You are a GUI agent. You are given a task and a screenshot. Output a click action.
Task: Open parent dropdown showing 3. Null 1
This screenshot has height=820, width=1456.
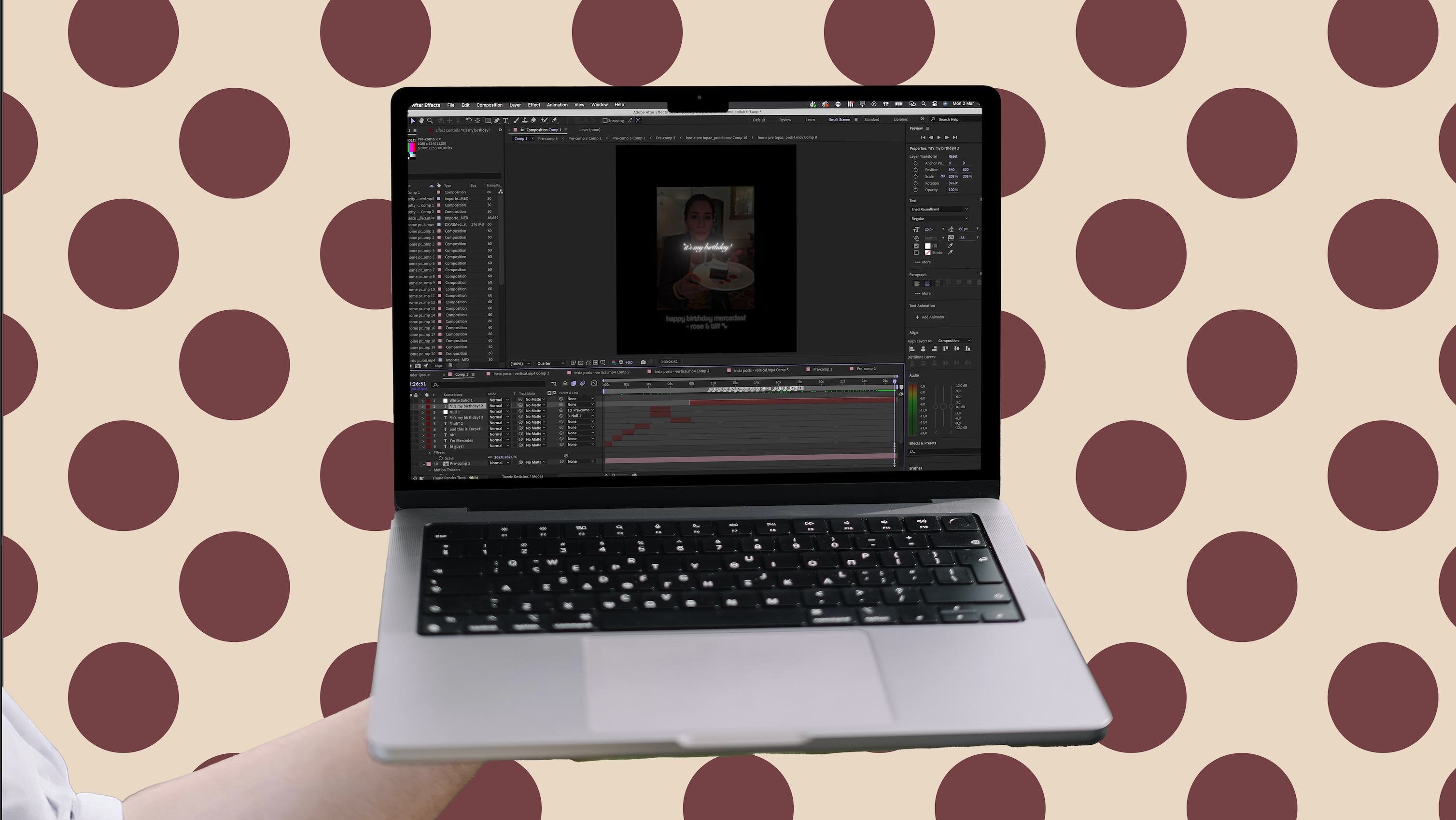580,416
